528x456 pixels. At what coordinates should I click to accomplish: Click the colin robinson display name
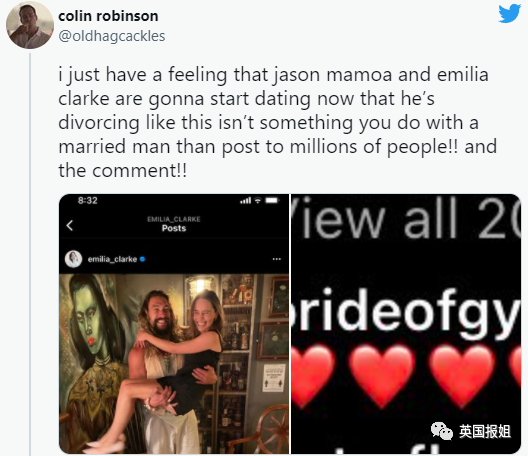pyautogui.click(x=108, y=16)
